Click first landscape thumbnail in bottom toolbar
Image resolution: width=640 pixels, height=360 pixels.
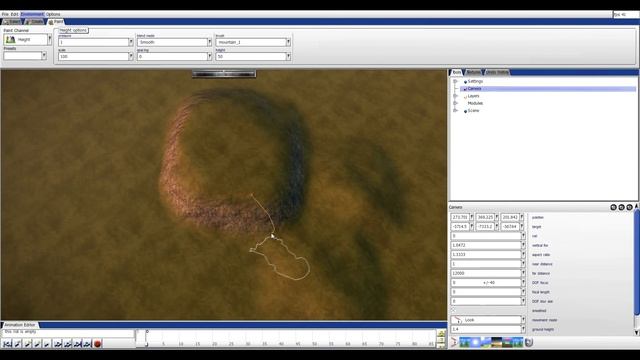point(464,342)
